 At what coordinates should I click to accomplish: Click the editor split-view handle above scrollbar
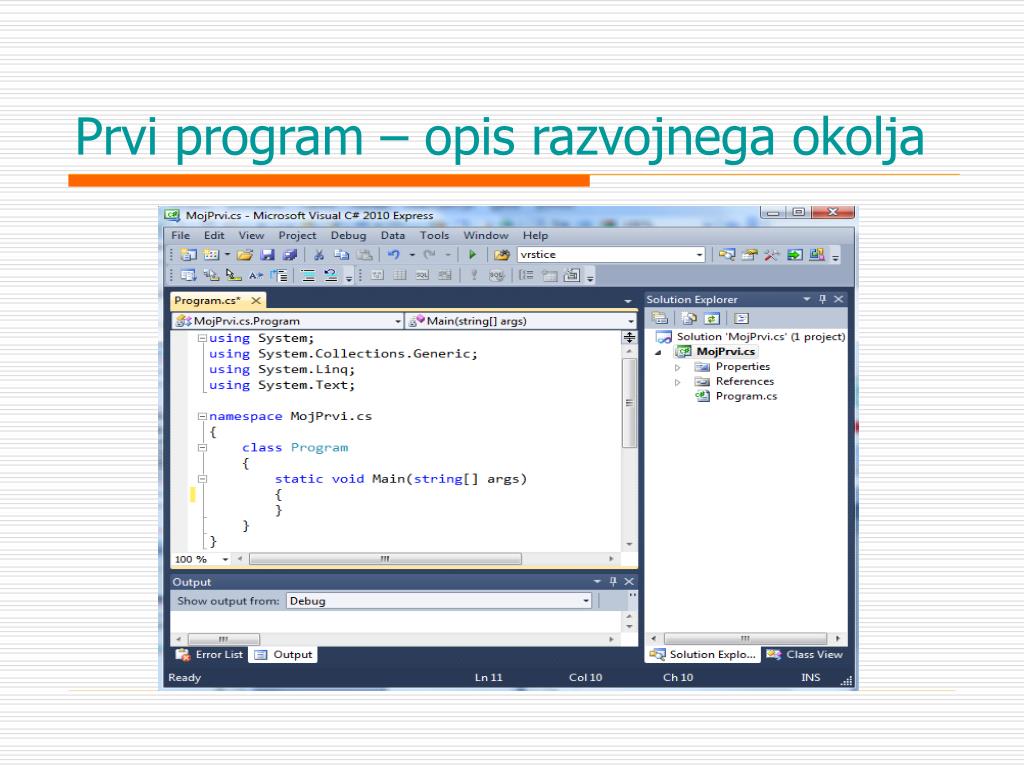[630, 337]
